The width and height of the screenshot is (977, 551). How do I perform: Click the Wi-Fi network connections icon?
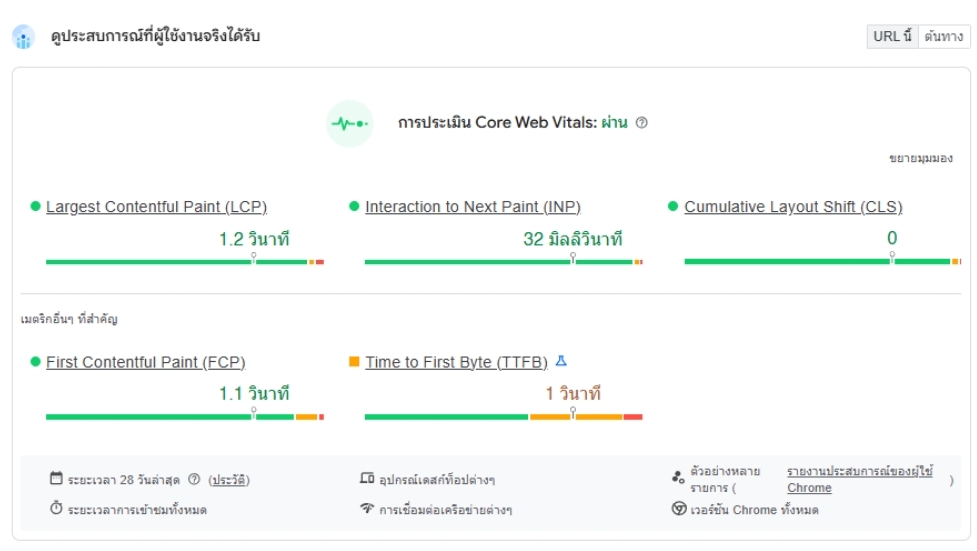tap(367, 509)
